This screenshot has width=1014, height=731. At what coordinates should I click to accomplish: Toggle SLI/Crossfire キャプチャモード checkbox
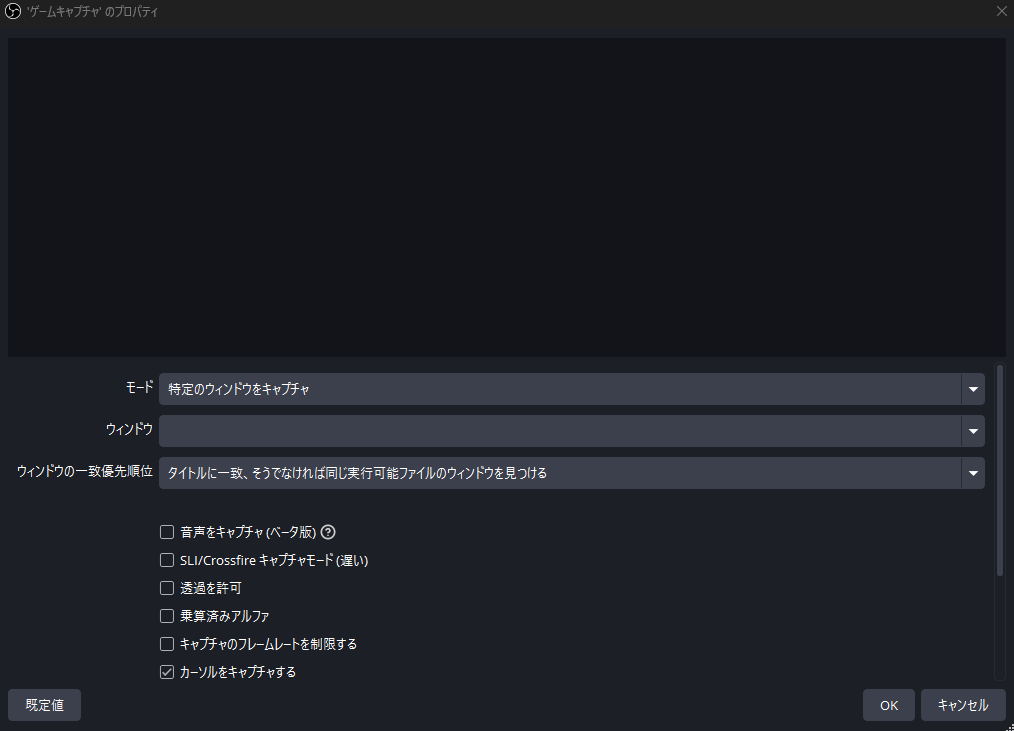[x=167, y=560]
